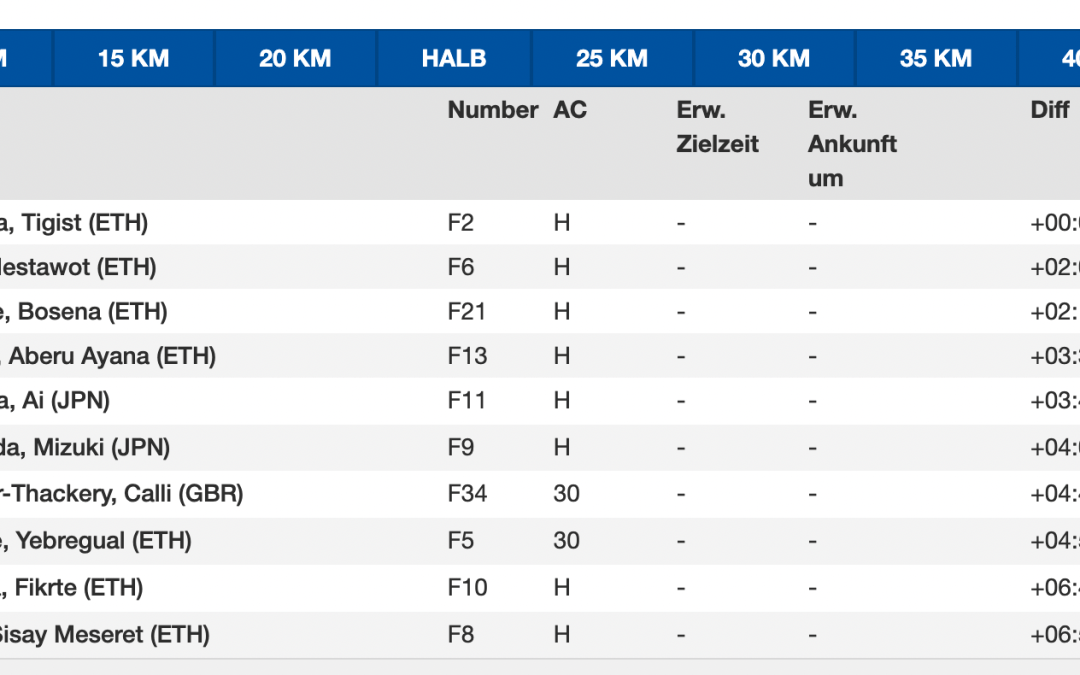
Task: Open the Mizuki (JPN) runner details
Action: (85, 448)
